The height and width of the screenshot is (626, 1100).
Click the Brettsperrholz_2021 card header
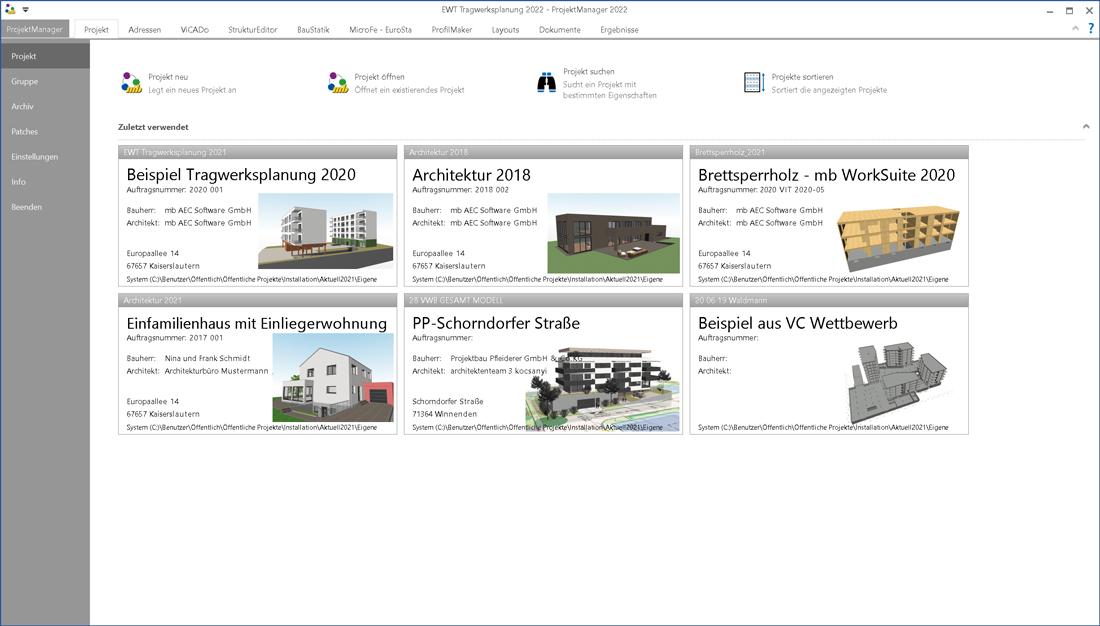tap(829, 152)
